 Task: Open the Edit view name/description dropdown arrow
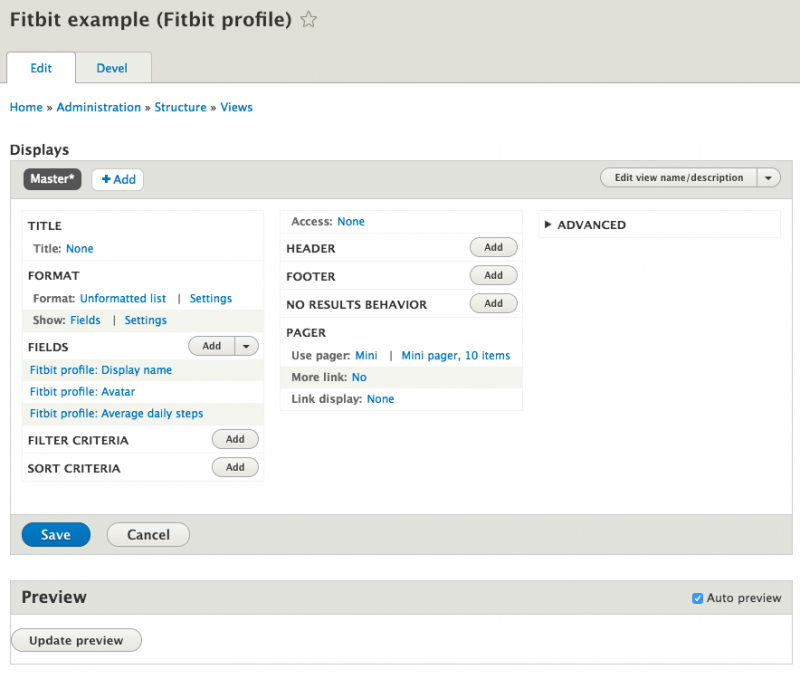click(768, 177)
